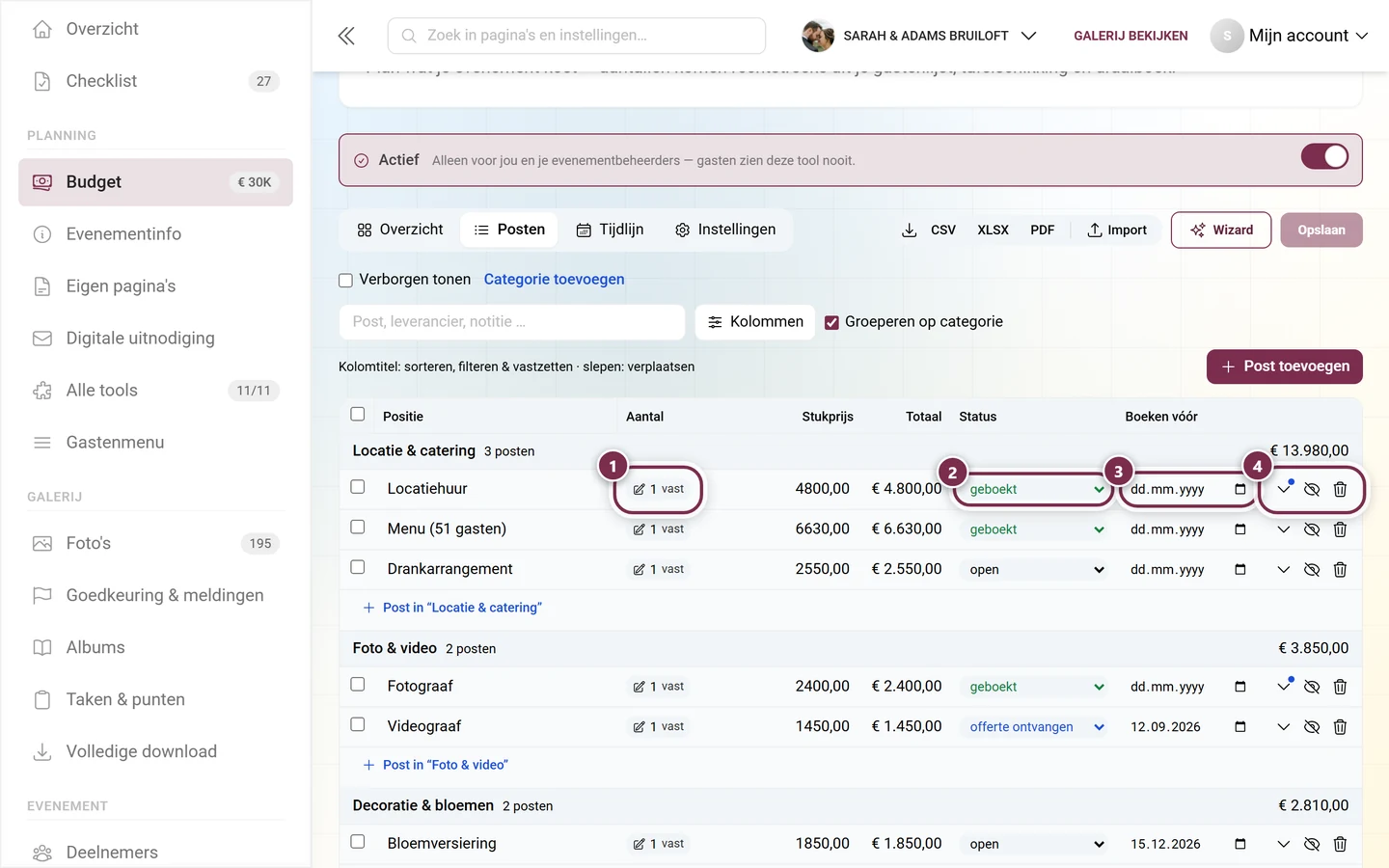Open Volledige download in sidebar
Viewport: 1389px width, 868px height.
[x=155, y=751]
